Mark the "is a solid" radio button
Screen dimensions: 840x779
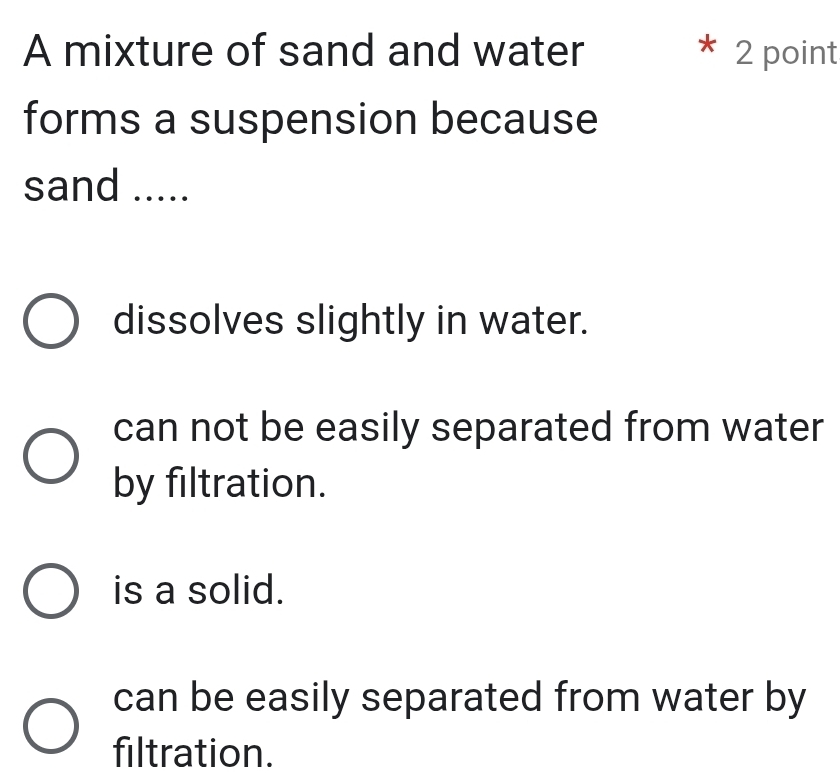pos(51,591)
